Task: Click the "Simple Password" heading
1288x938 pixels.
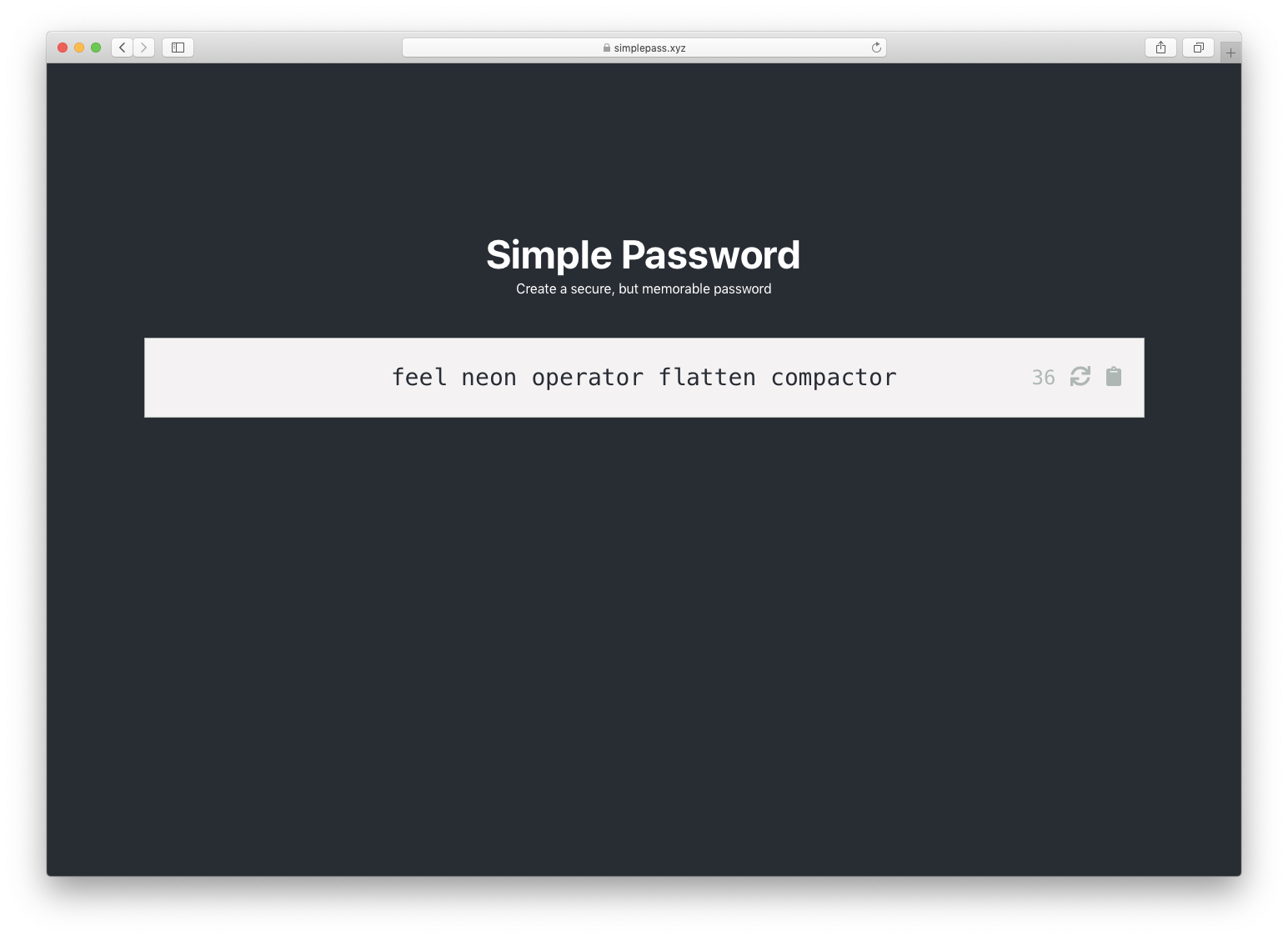Action: [644, 255]
